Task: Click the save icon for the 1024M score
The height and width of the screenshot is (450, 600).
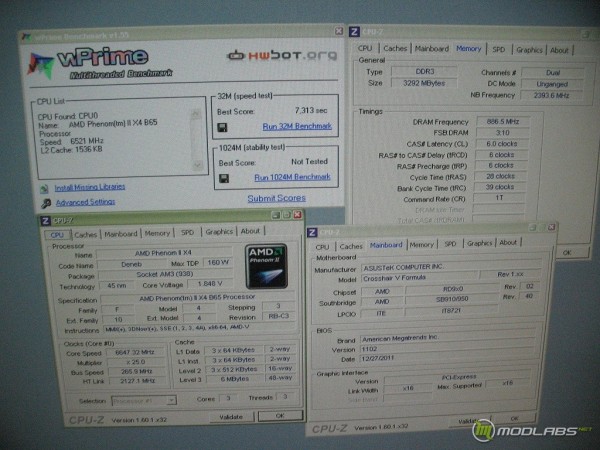Action: tap(224, 178)
